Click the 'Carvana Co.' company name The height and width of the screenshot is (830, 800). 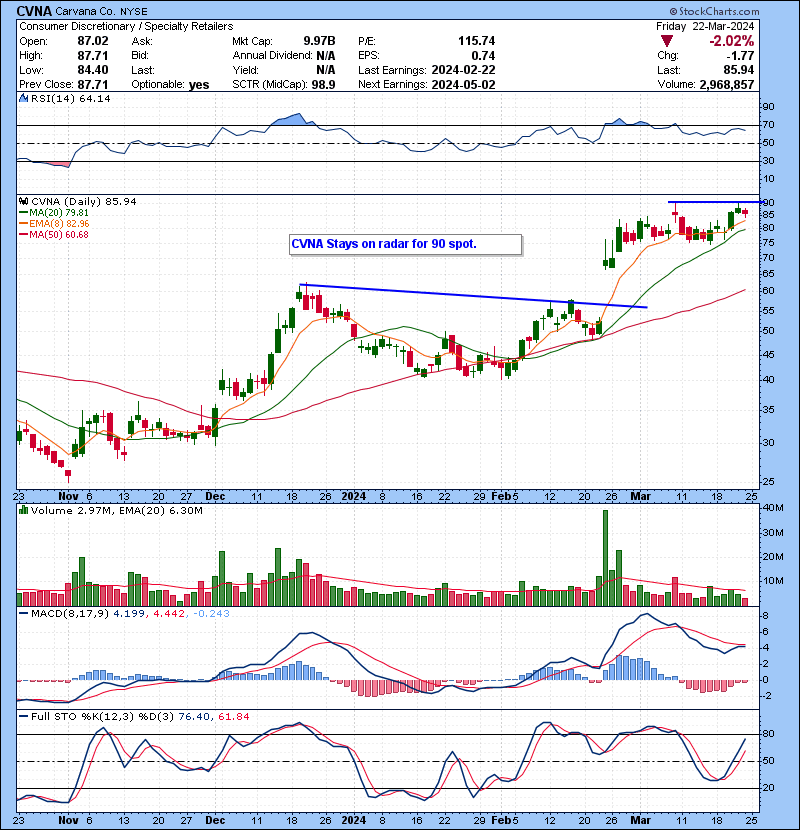point(85,11)
